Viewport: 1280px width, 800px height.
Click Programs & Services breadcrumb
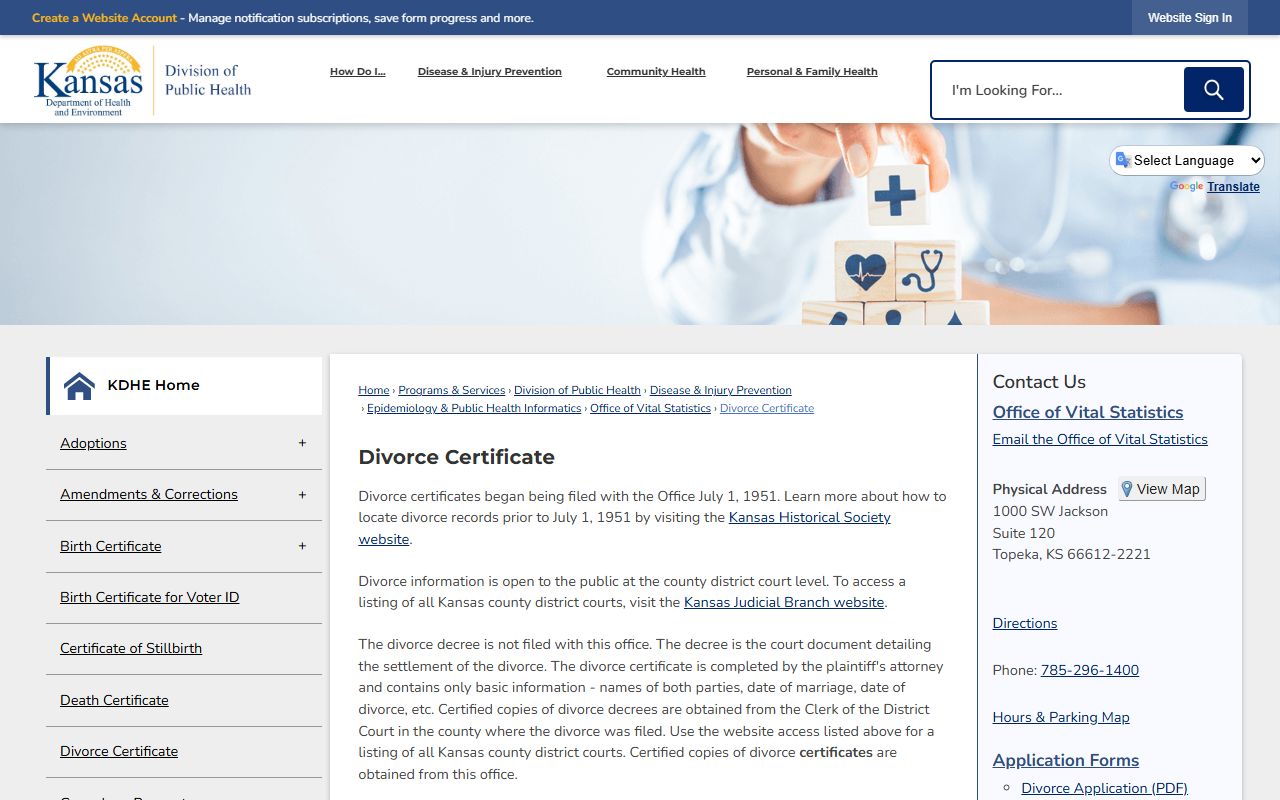click(452, 390)
